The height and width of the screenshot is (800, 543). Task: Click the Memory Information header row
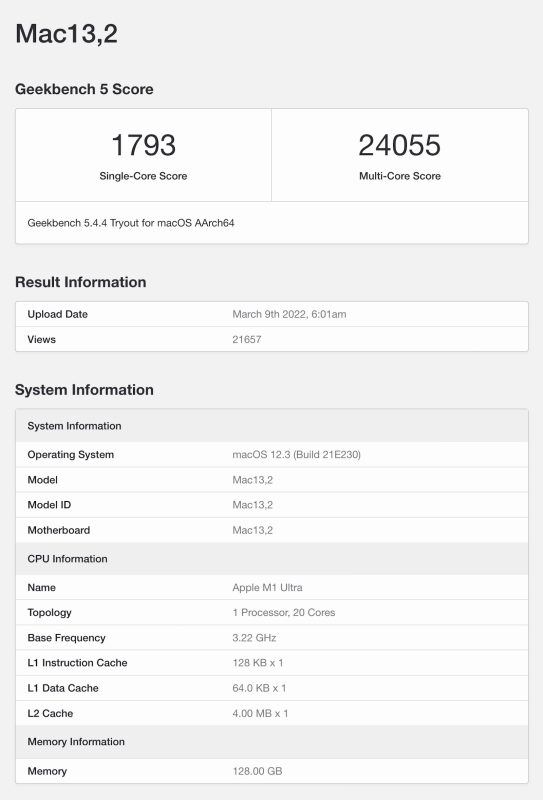[272, 742]
